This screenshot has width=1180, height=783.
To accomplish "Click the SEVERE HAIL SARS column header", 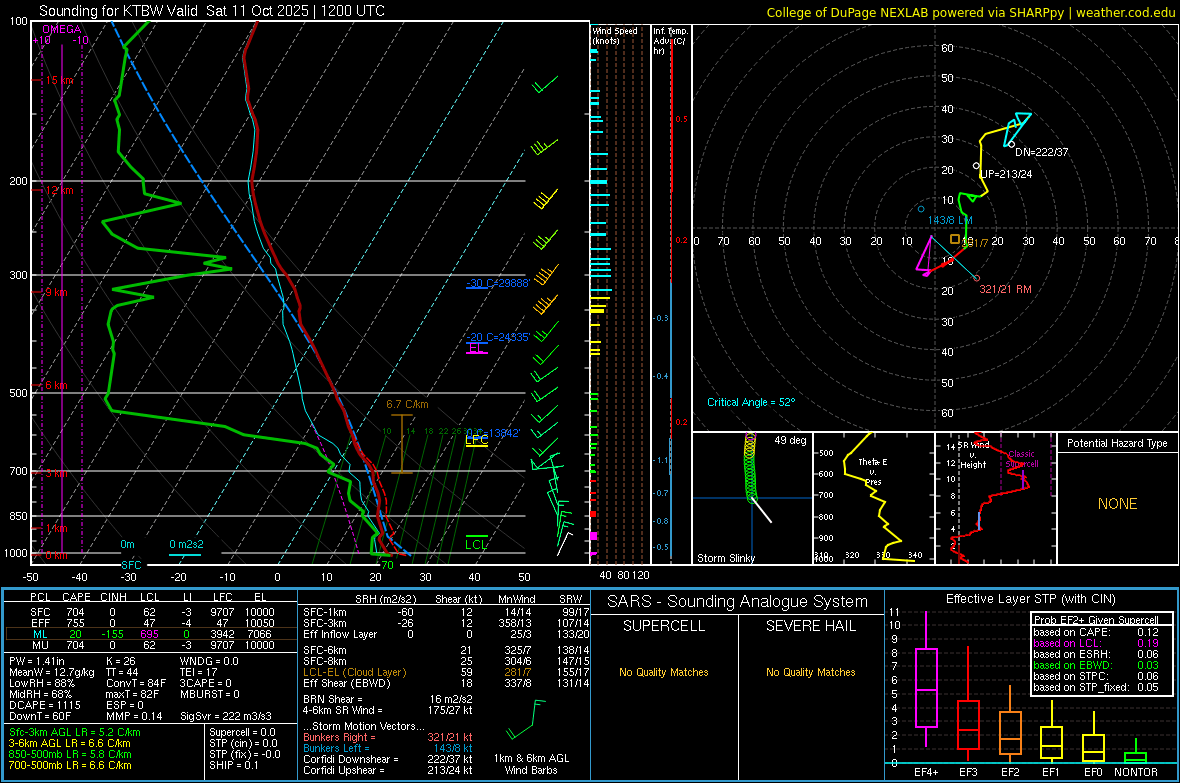I will tap(810, 626).
